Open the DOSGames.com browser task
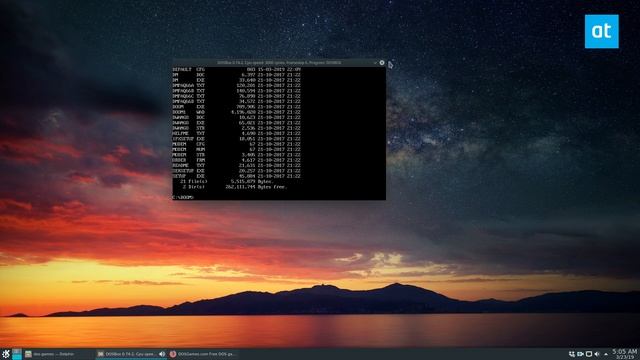 click(x=203, y=354)
